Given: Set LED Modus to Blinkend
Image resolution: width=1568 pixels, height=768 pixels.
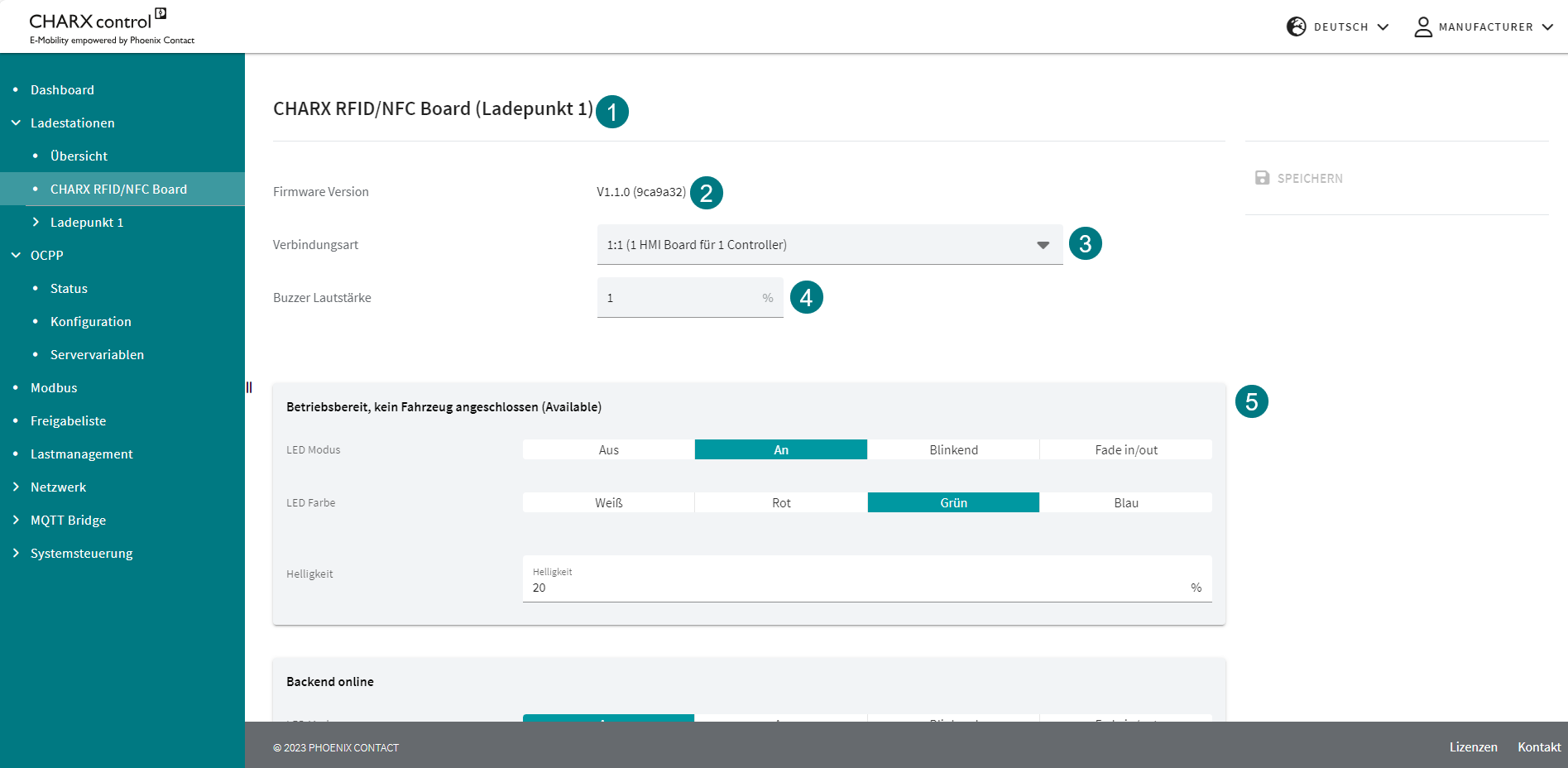Looking at the screenshot, I should [953, 450].
